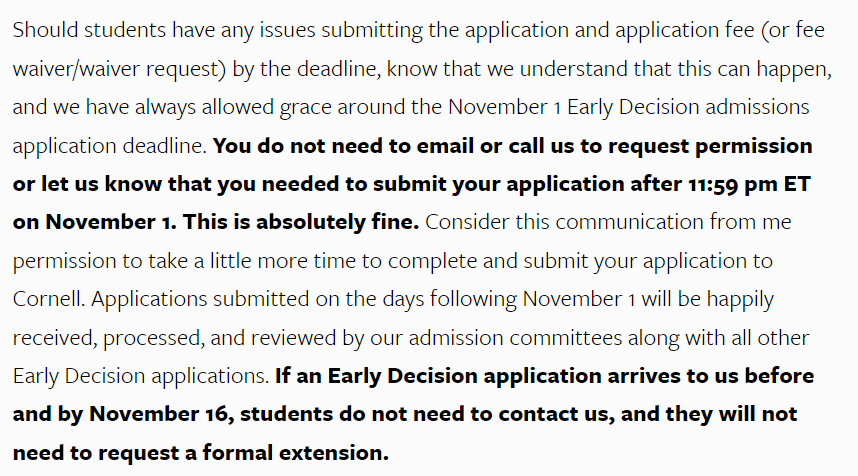Image resolution: width=858 pixels, height=476 pixels.
Task: Click the bold text "or let us know"
Action: (x=79, y=184)
